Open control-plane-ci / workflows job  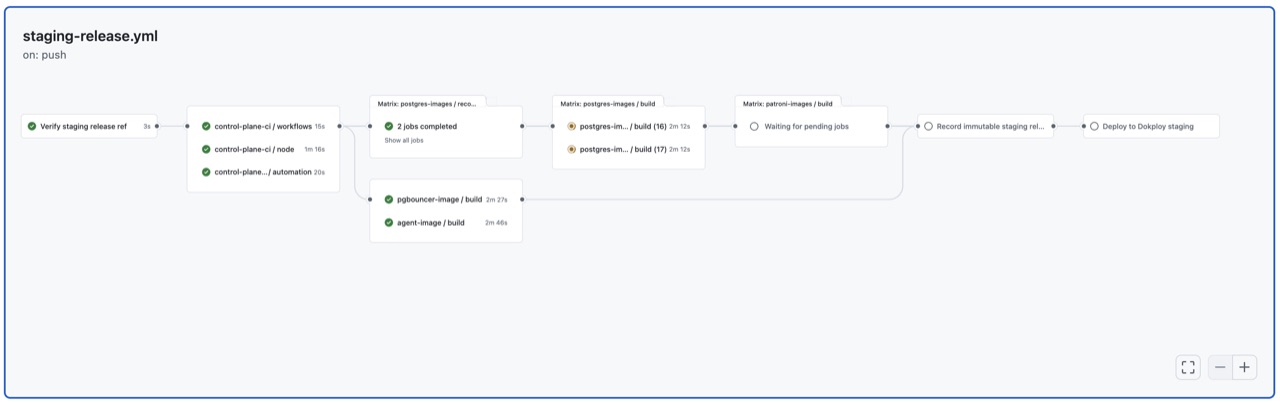pyautogui.click(x=264, y=127)
